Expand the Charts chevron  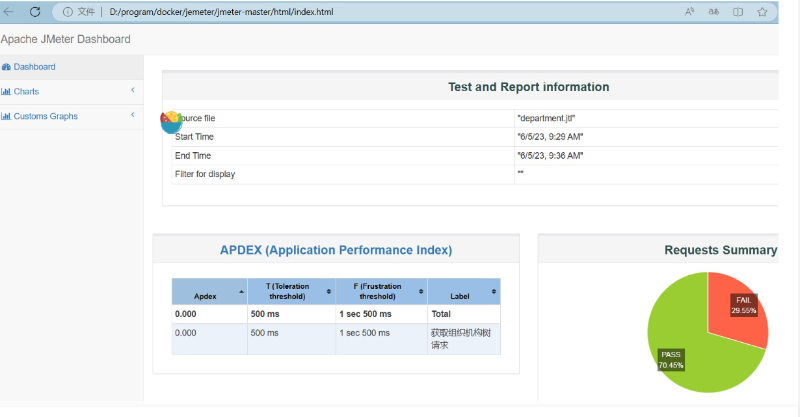click(x=133, y=90)
